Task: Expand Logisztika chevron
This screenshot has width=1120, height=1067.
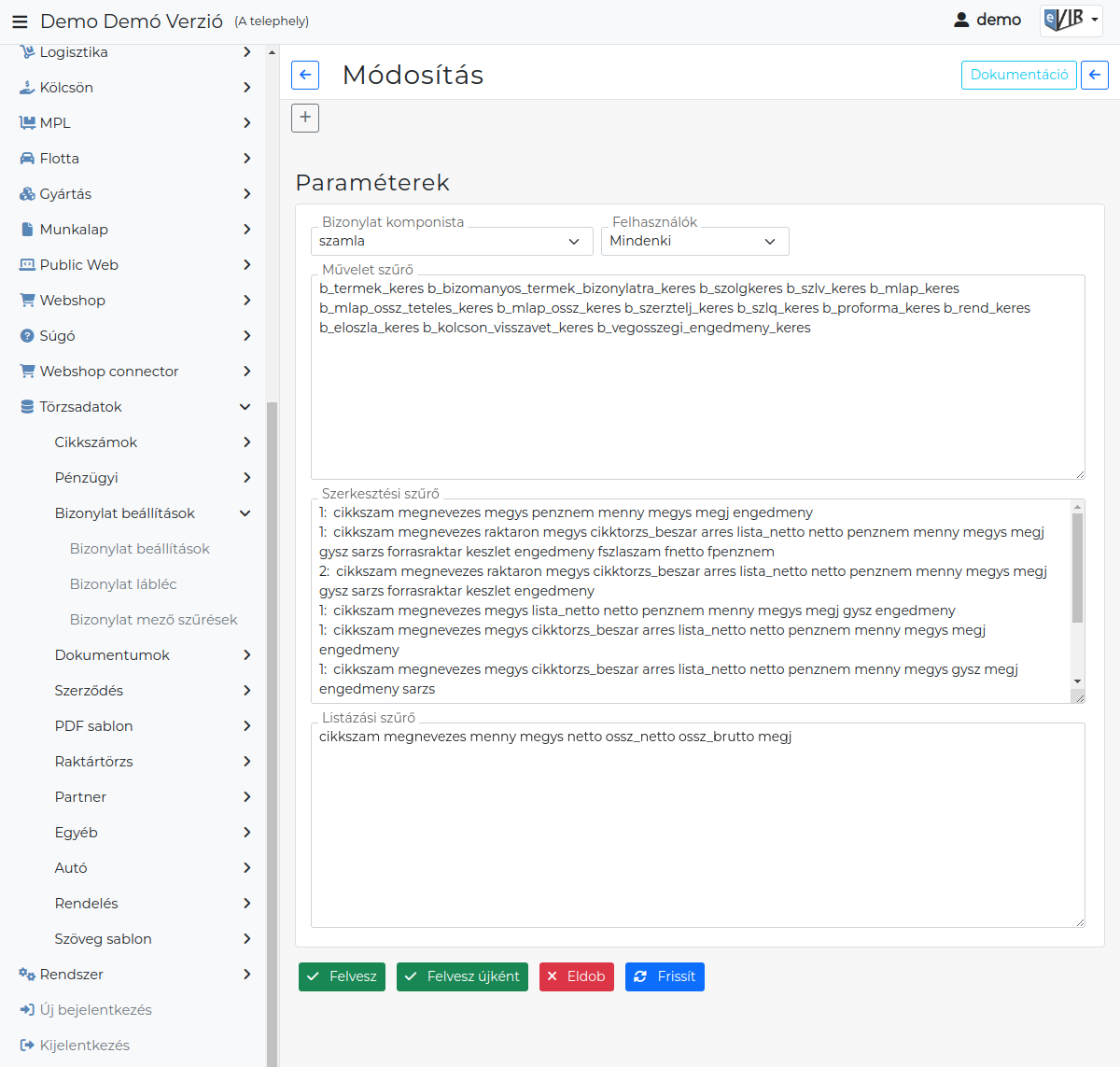Action: (x=246, y=52)
